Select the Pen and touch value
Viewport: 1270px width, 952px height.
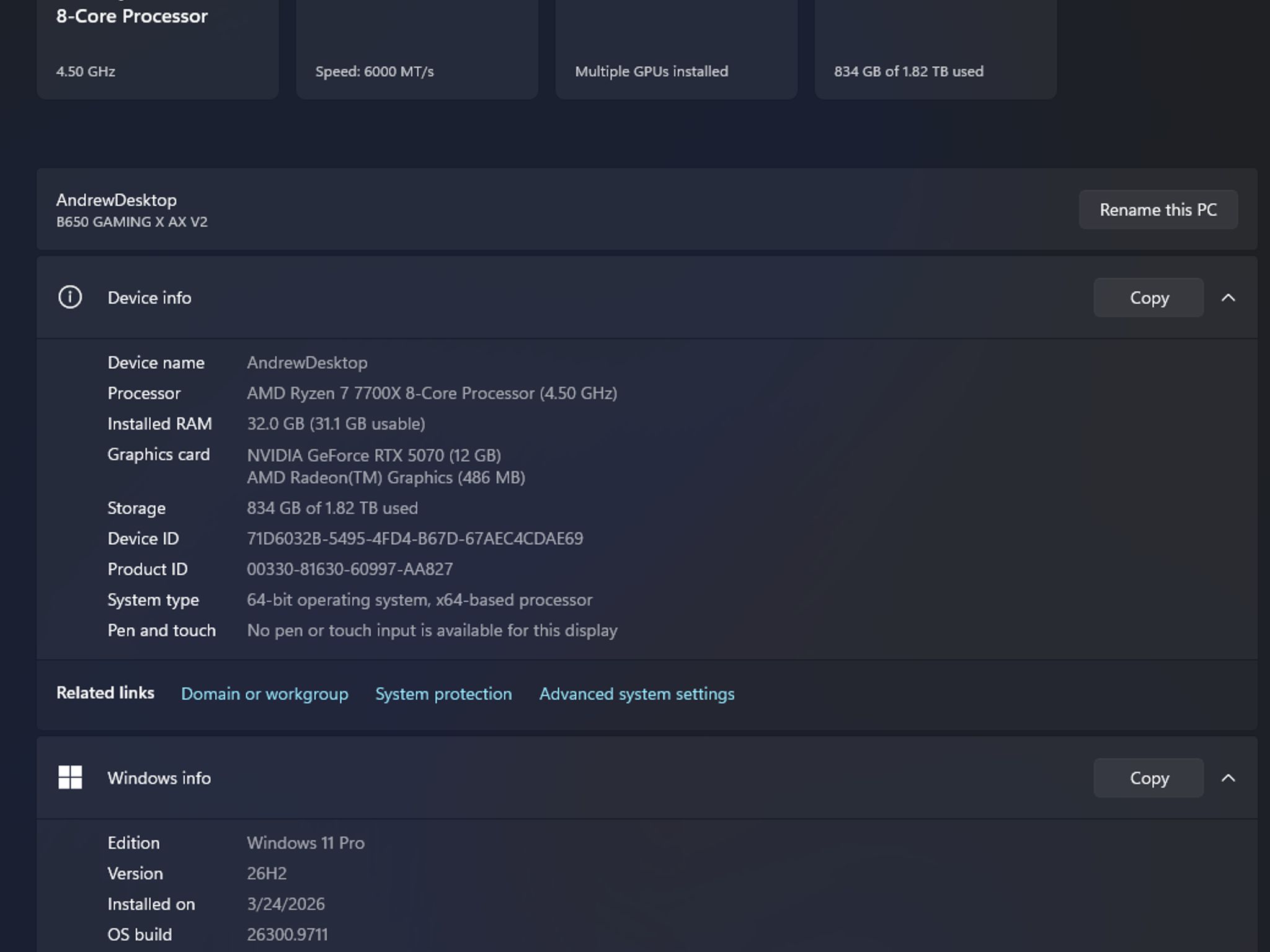point(432,630)
